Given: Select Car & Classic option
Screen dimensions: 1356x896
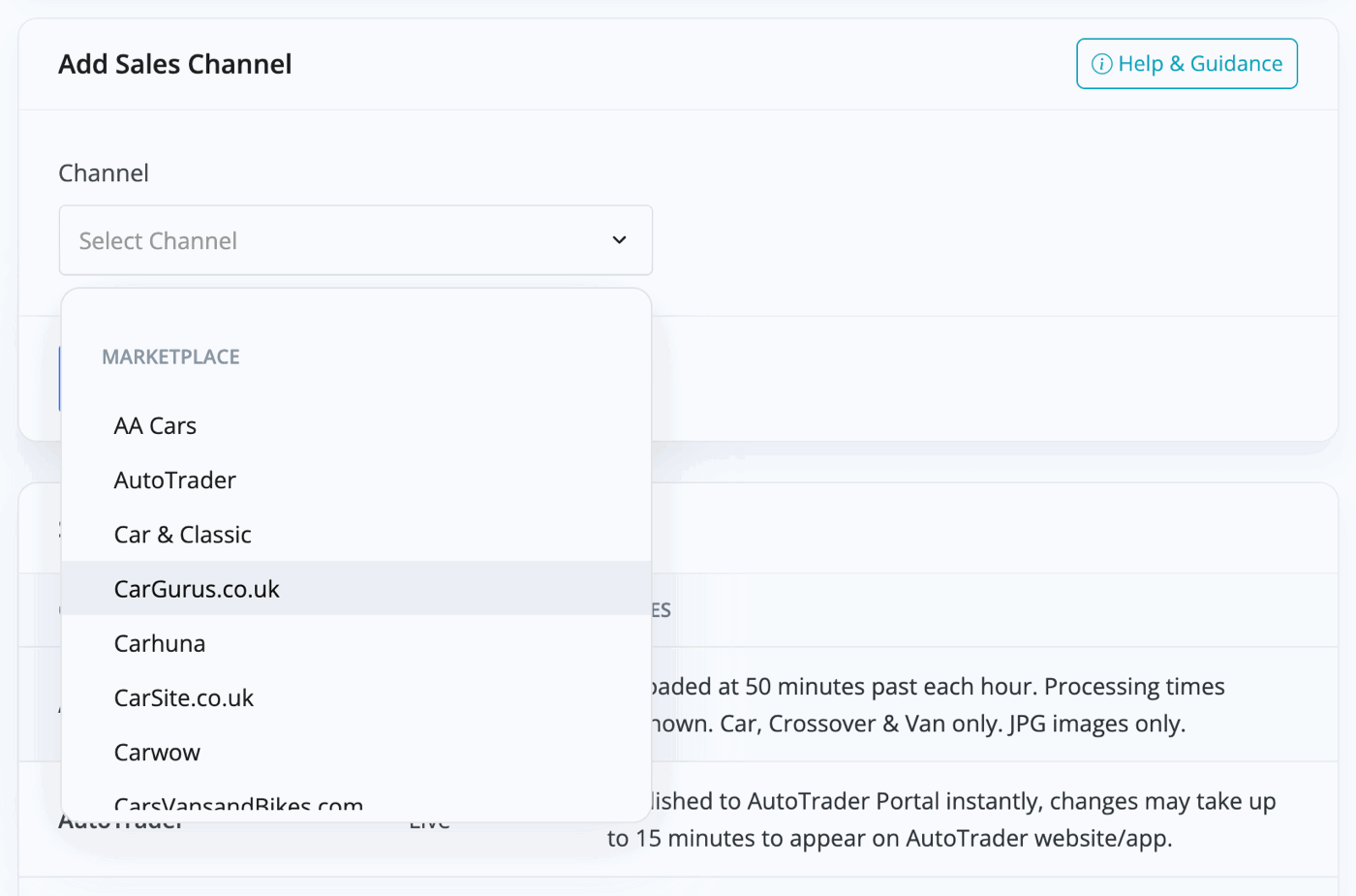Looking at the screenshot, I should (x=356, y=534).
